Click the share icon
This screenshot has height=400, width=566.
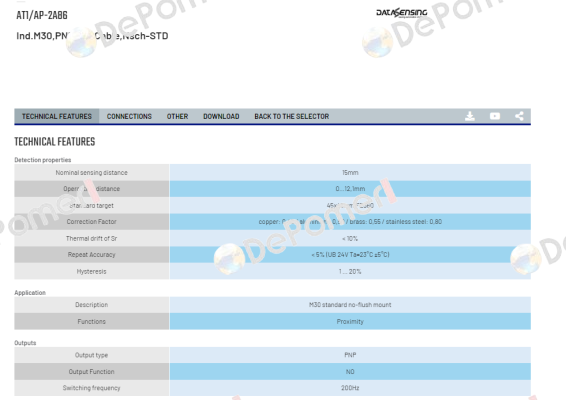519,116
